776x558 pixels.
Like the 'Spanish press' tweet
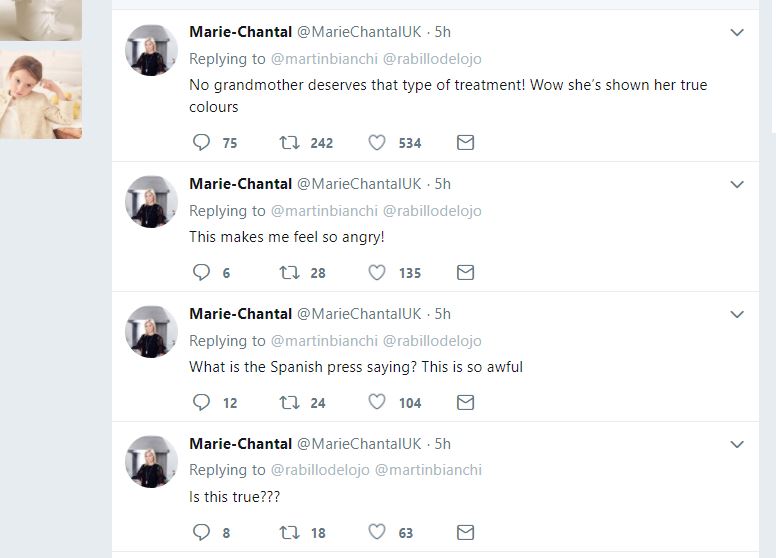coord(377,403)
